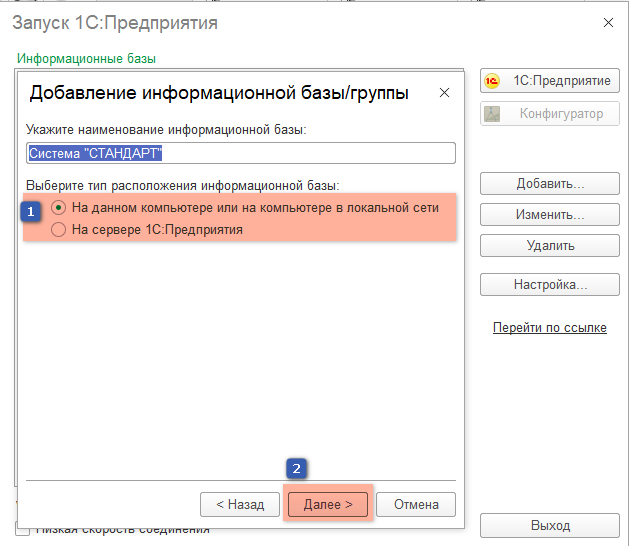Click the 'Информационные базы' heading text
Viewport: 629px width, 546px height.
coord(86,59)
